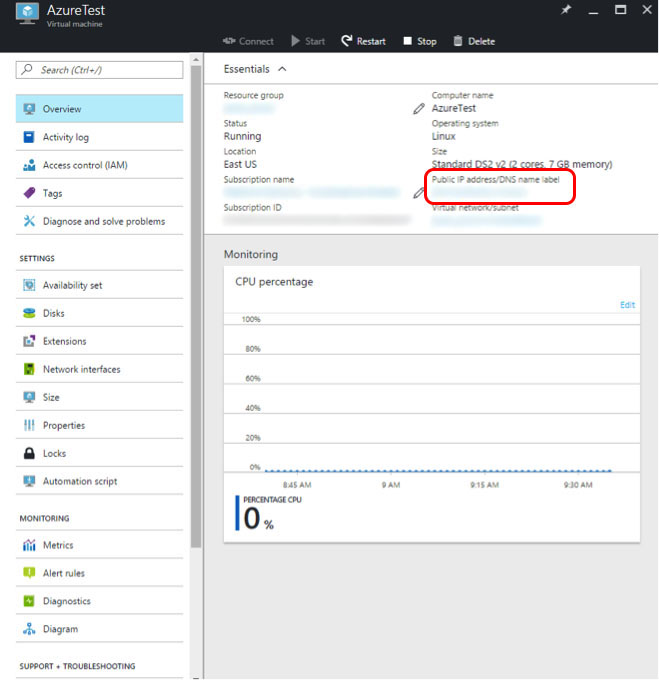Image resolution: width=659 pixels, height=680 pixels.
Task: Click the Activity log icon
Action: [29, 137]
